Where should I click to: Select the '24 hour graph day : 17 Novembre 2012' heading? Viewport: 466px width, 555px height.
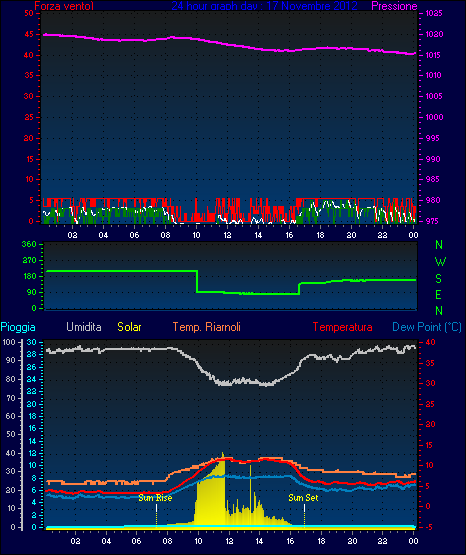coord(264,6)
